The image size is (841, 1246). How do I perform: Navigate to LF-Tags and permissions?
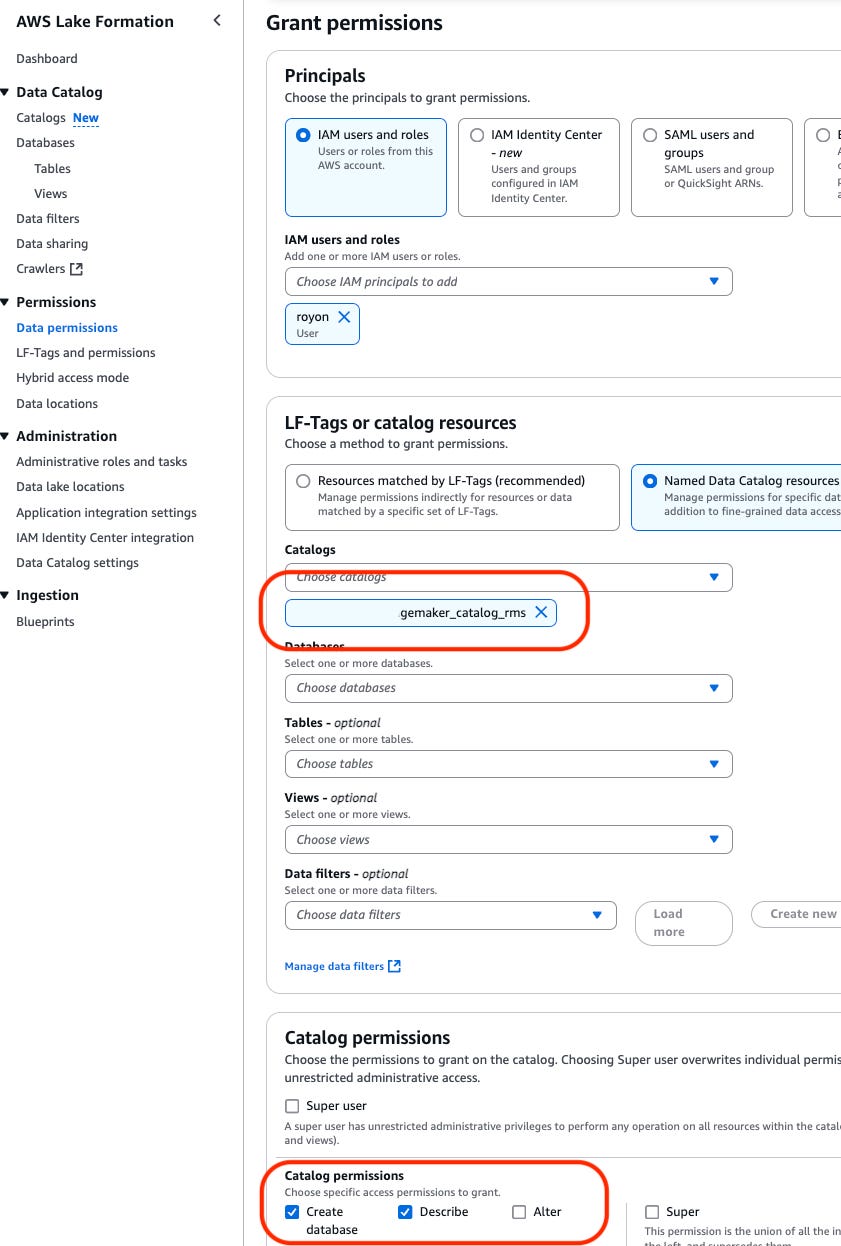[x=86, y=352]
